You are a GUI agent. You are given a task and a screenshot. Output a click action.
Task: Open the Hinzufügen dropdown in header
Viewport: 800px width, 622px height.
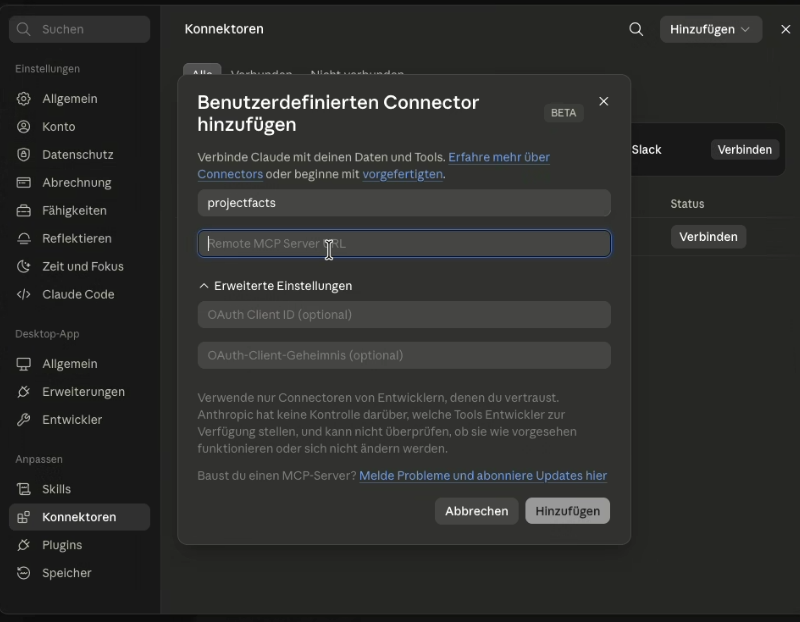point(711,29)
